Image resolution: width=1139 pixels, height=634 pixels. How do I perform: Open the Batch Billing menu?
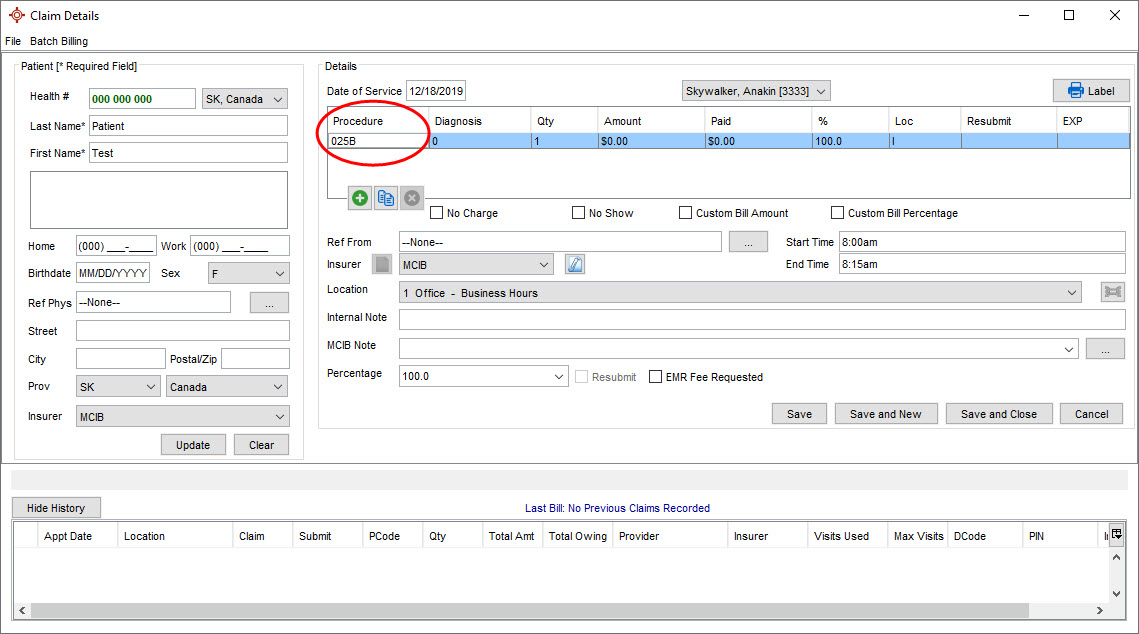coord(59,41)
